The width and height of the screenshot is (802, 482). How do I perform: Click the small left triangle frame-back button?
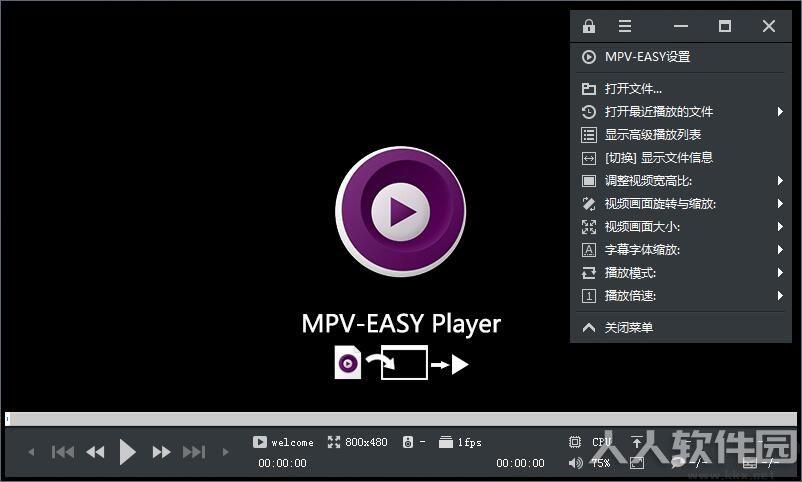pos(31,452)
